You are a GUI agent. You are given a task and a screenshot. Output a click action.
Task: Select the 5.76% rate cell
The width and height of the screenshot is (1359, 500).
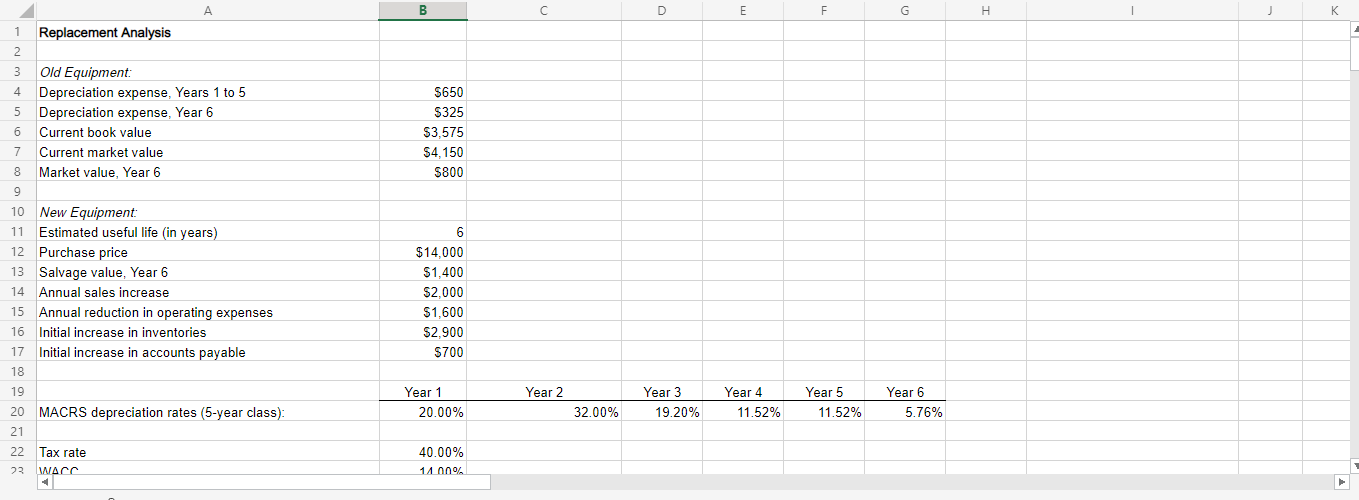point(904,412)
